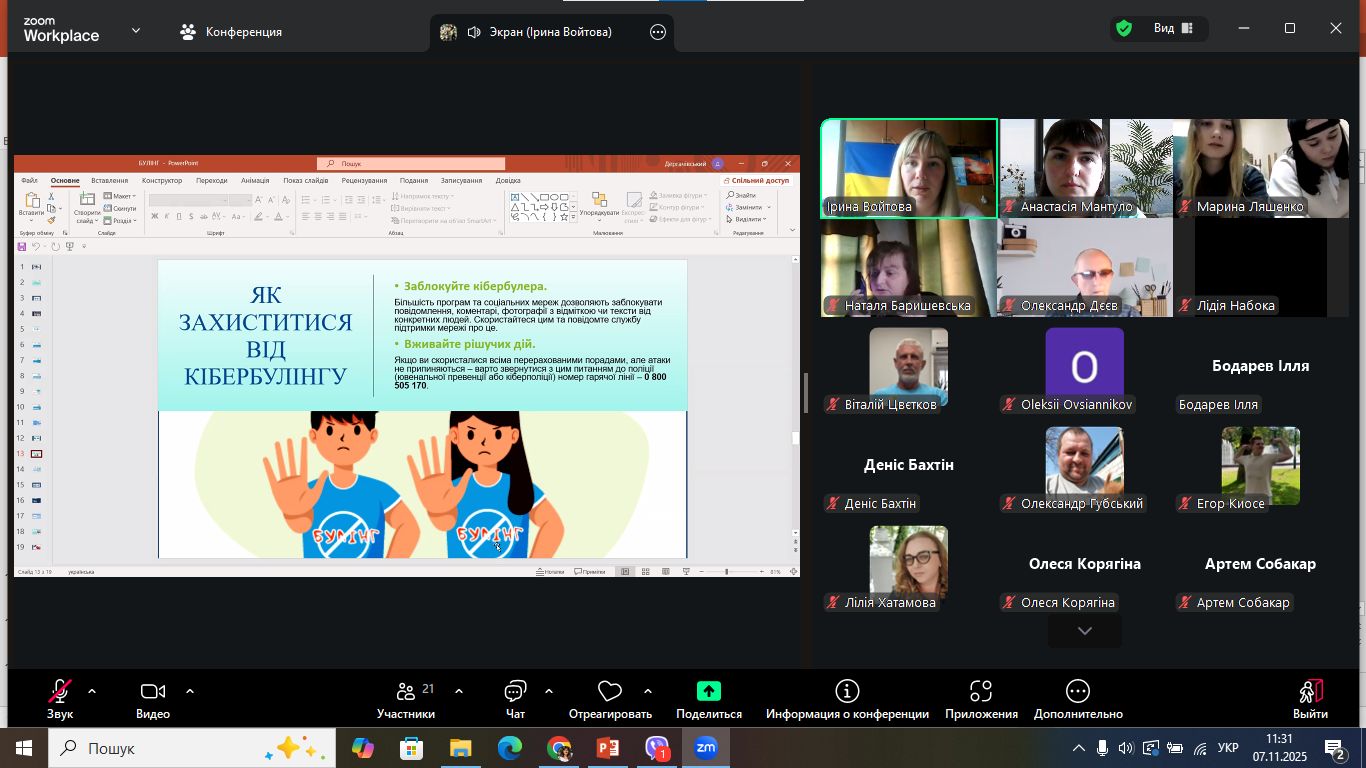
Task: Expand video settings arrow beside Video
Action: (x=190, y=691)
